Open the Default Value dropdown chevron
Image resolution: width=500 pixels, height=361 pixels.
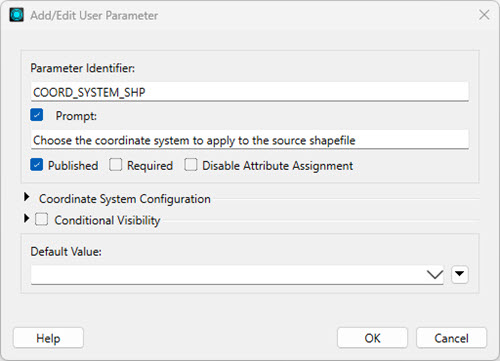pos(435,275)
